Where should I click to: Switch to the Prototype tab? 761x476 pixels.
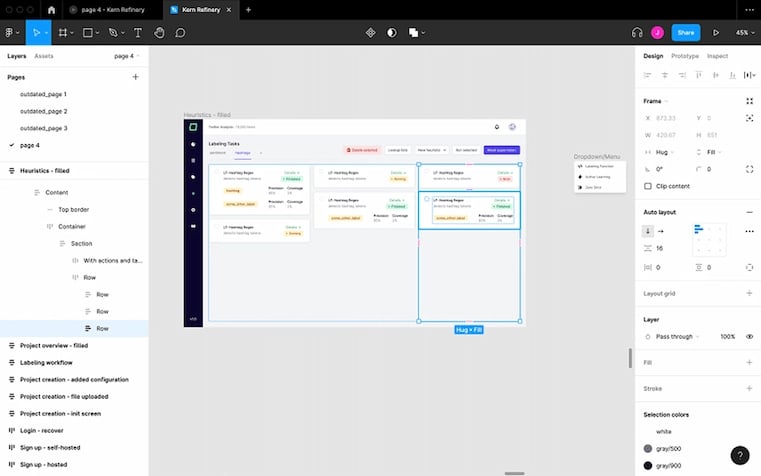point(685,56)
